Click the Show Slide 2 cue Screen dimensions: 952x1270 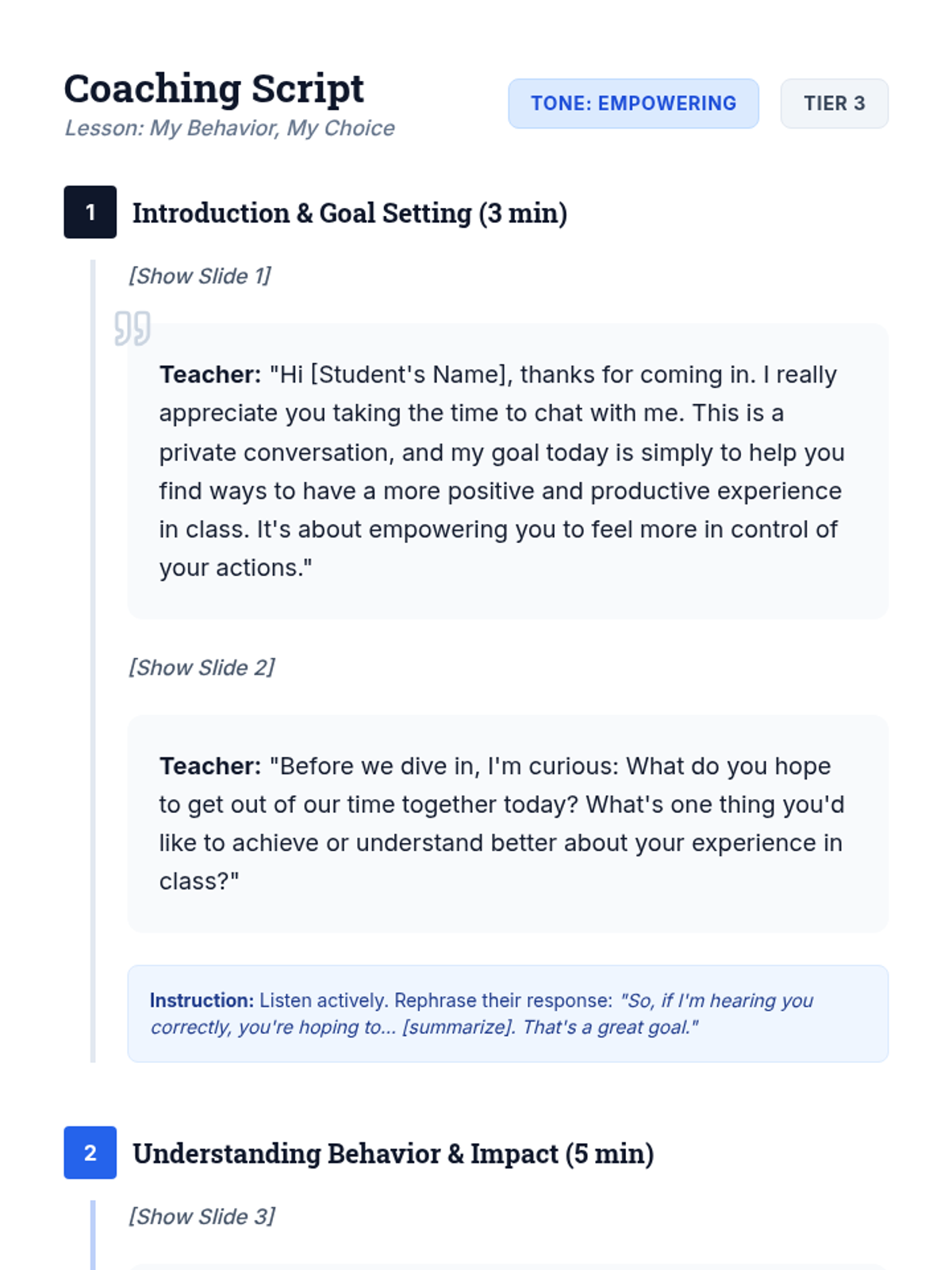point(202,668)
